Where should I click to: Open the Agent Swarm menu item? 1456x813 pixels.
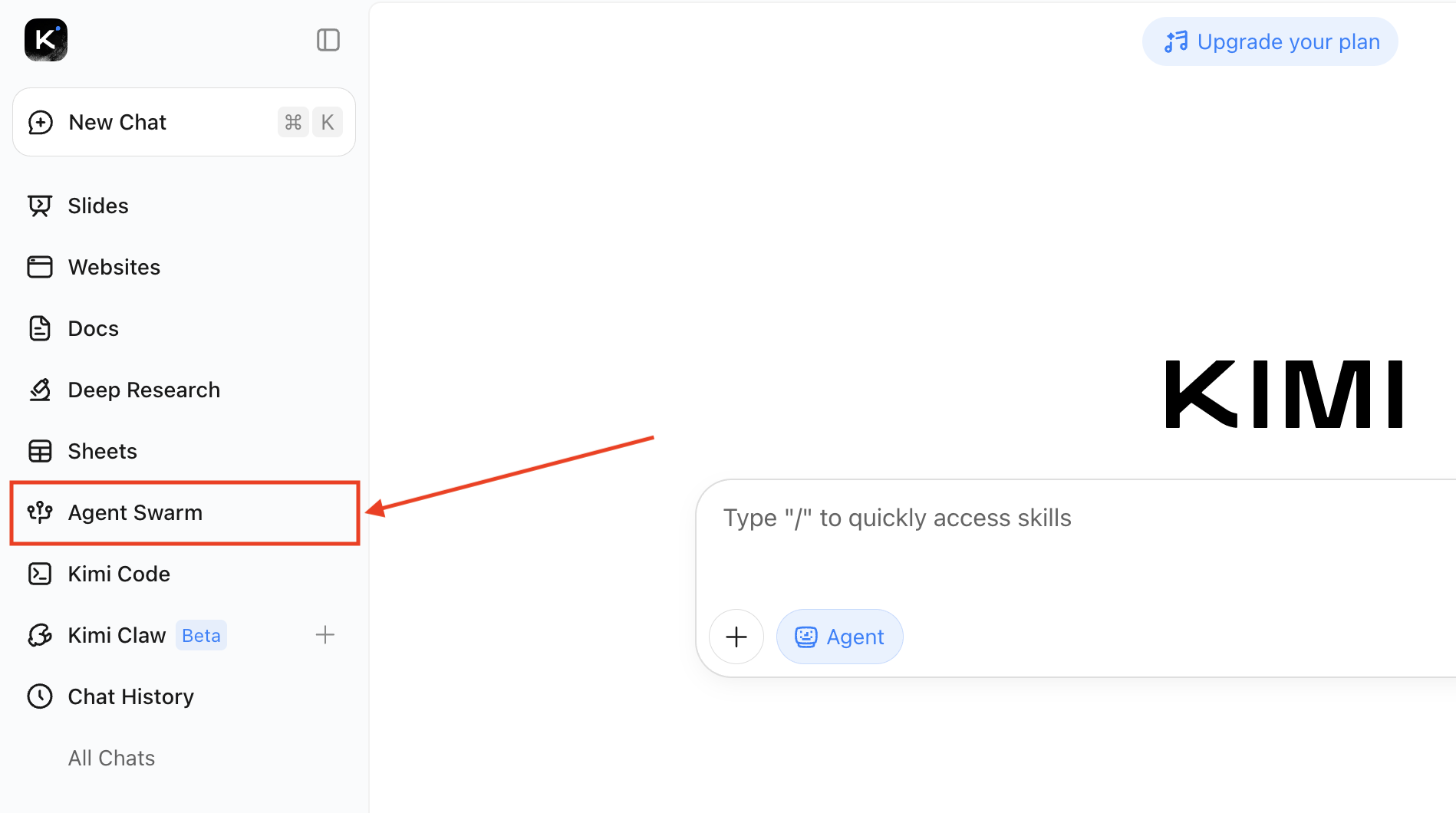185,513
